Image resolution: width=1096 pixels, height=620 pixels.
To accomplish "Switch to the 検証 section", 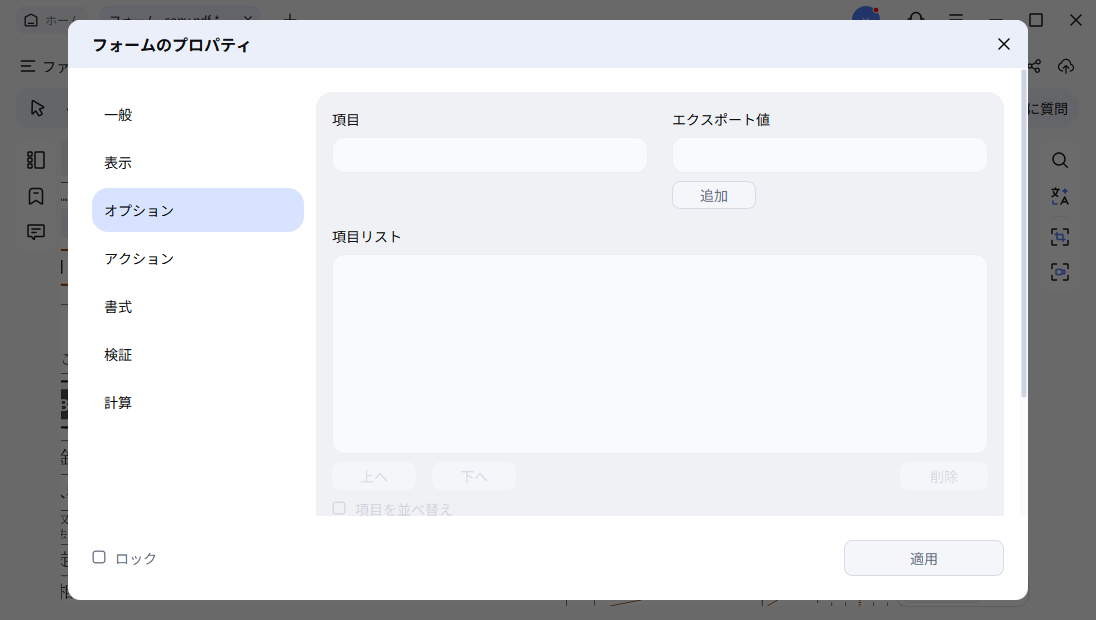I will [118, 354].
